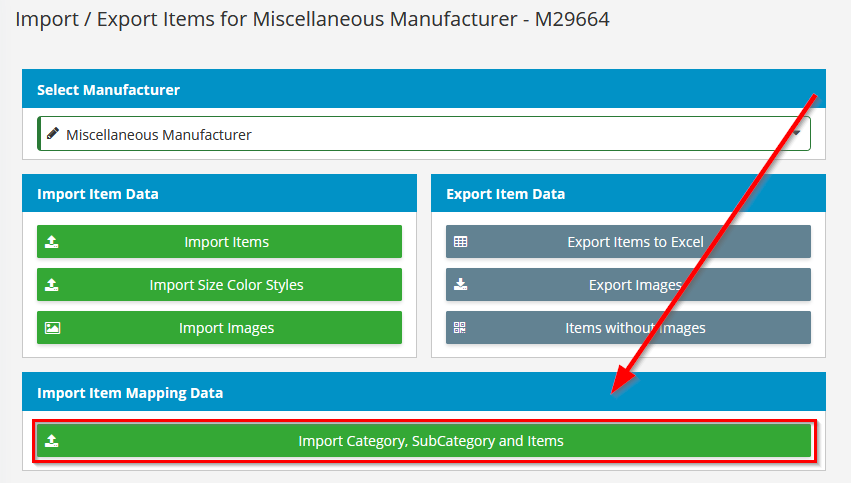Click Import Category, SubCategory and Items button
851x483 pixels.
[424, 441]
